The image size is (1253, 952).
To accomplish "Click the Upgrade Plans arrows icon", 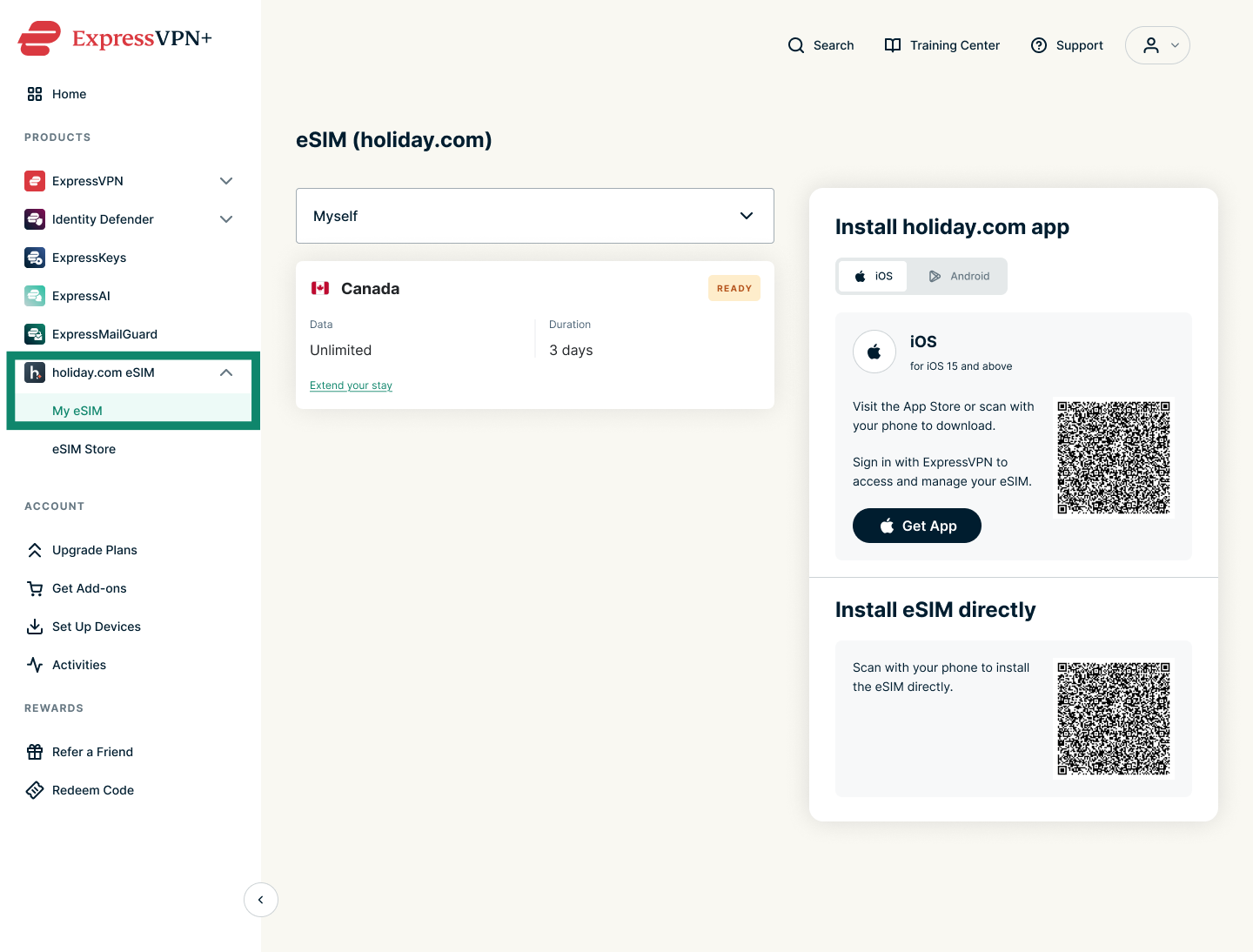I will [x=35, y=550].
